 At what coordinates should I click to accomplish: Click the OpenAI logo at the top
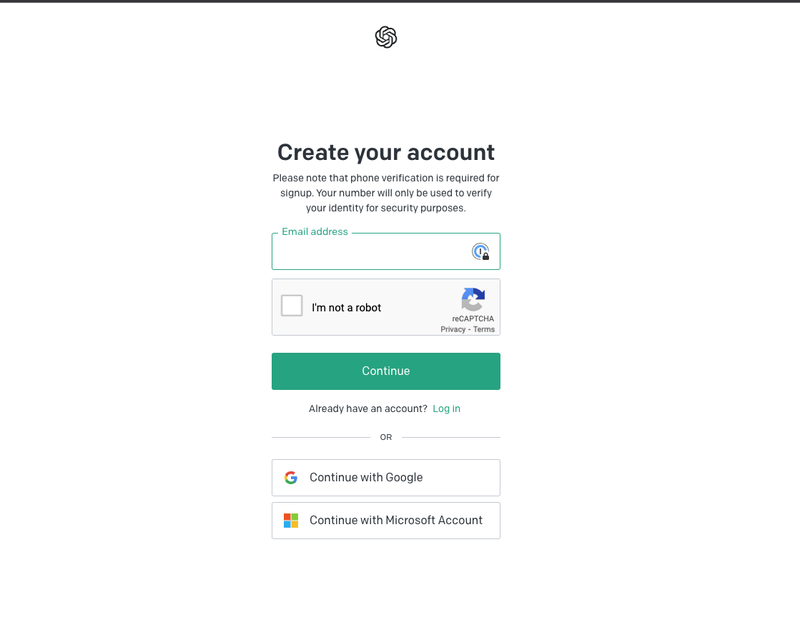(x=386, y=37)
